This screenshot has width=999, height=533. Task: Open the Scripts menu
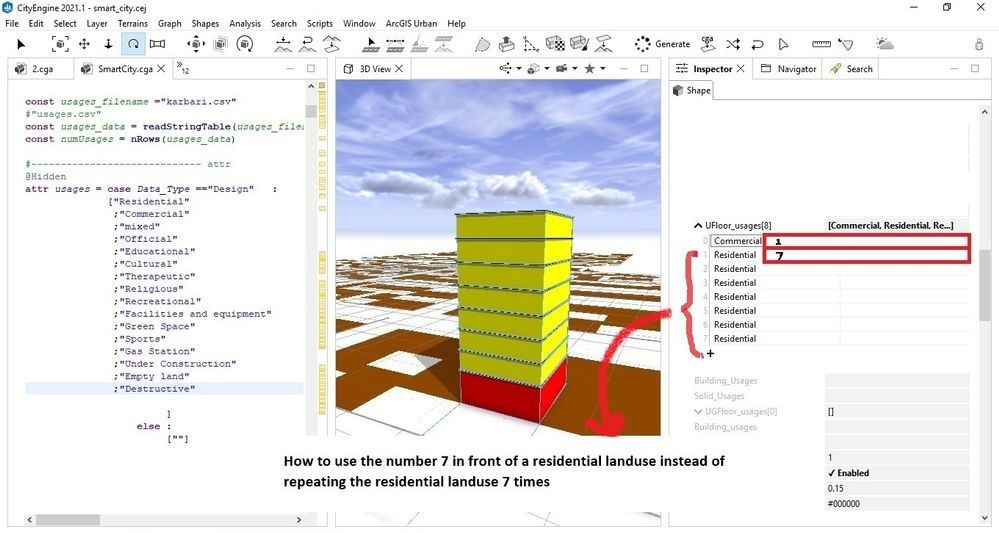pyautogui.click(x=320, y=24)
